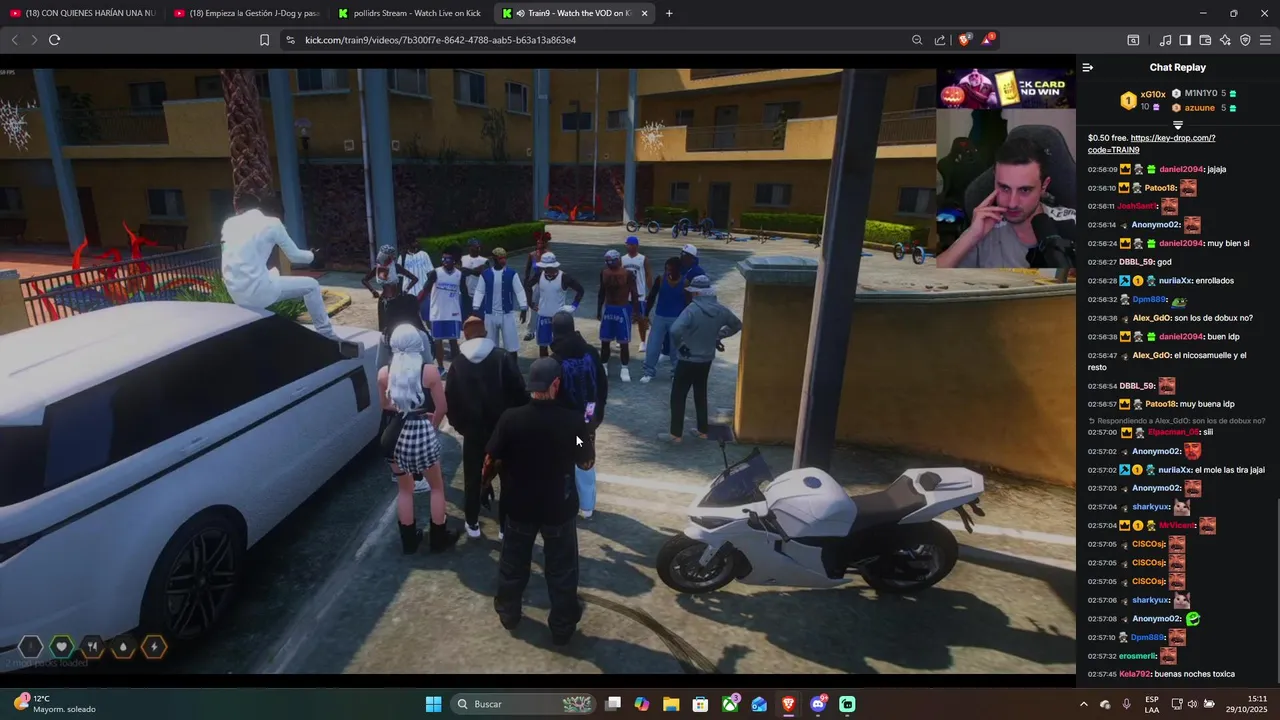Open Brave Rewards triangle icon

click(x=988, y=40)
